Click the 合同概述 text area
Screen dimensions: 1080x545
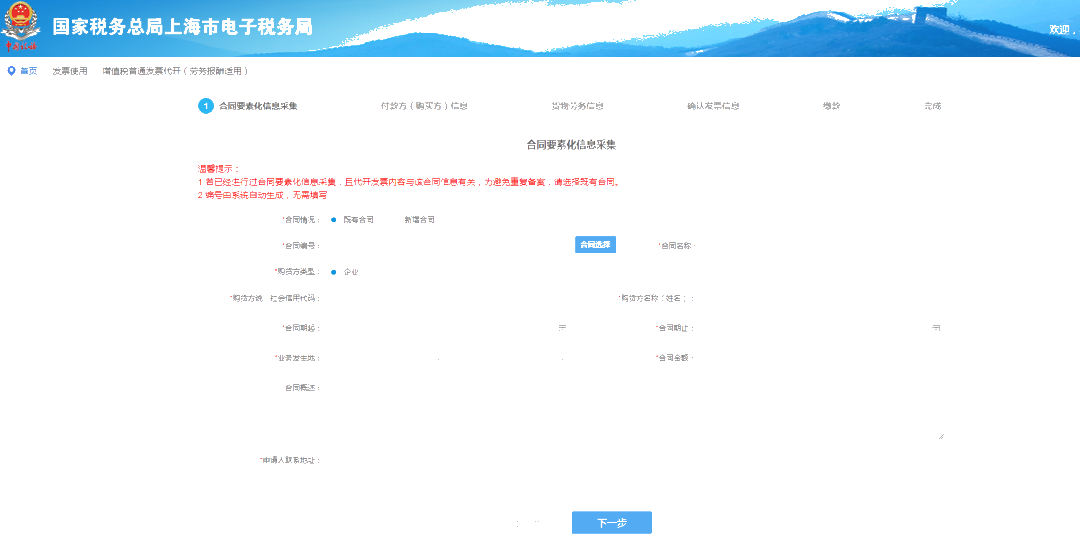tap(634, 411)
